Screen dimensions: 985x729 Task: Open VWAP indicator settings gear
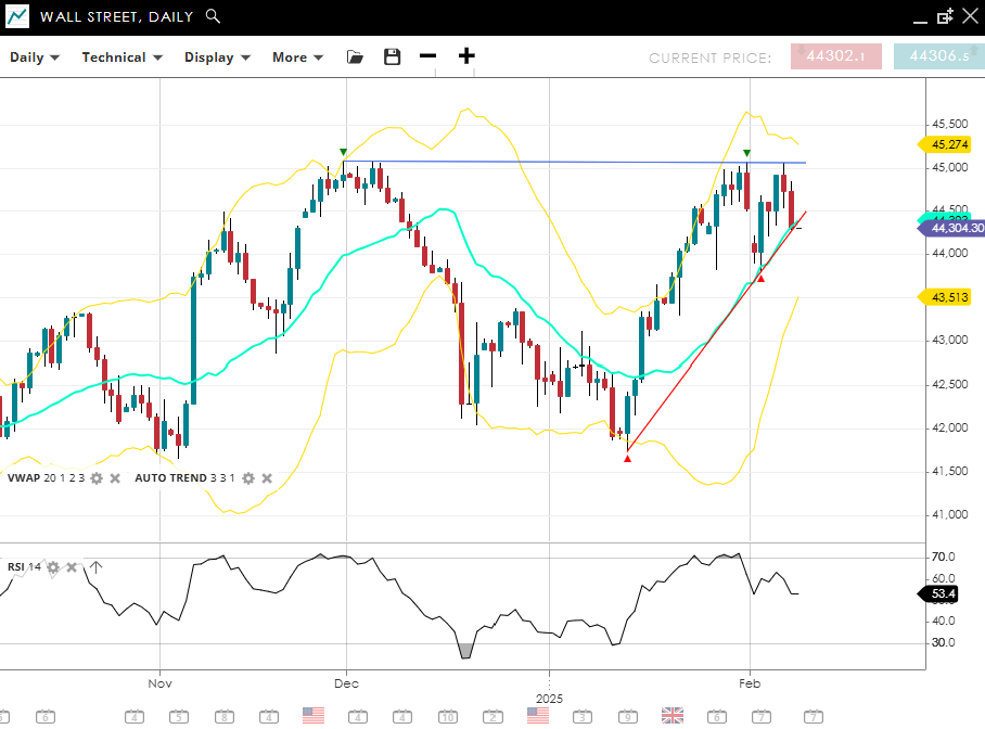pos(96,478)
